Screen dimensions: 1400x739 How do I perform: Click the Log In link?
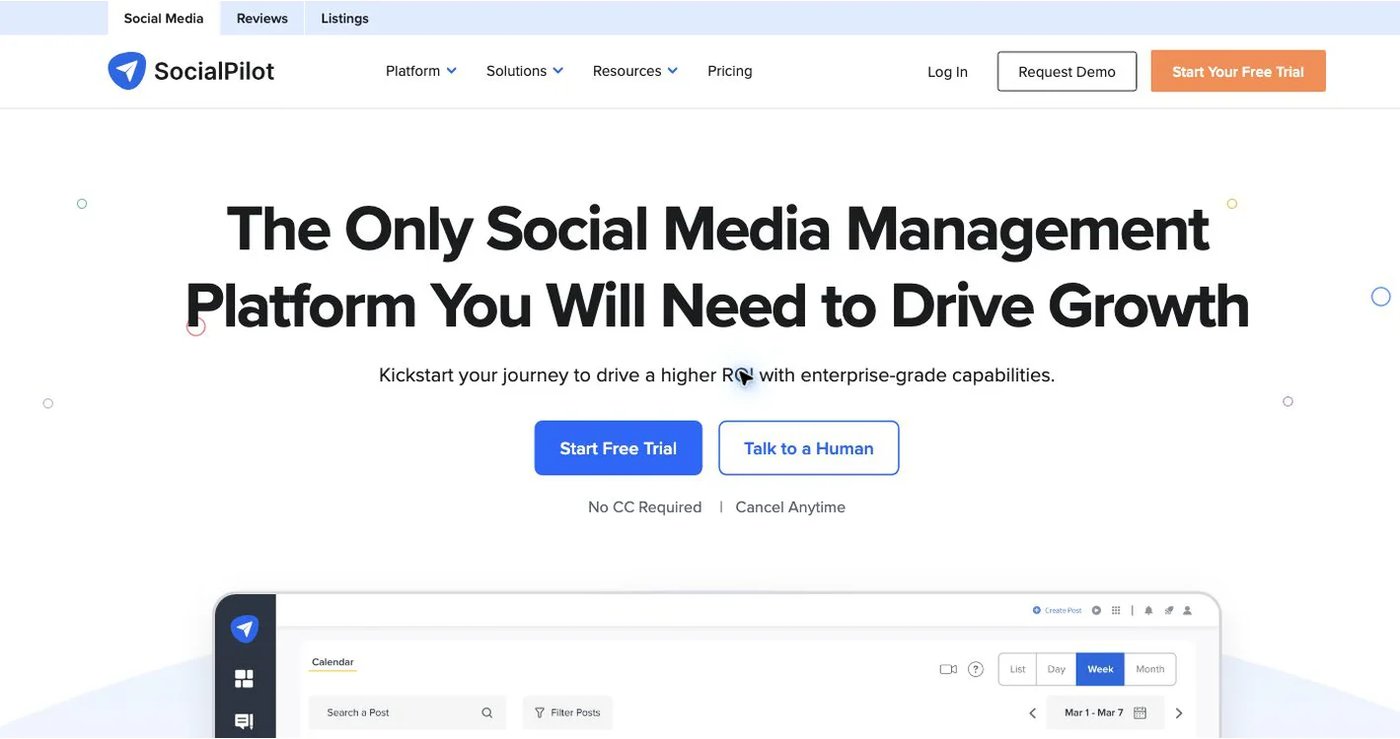[947, 72]
